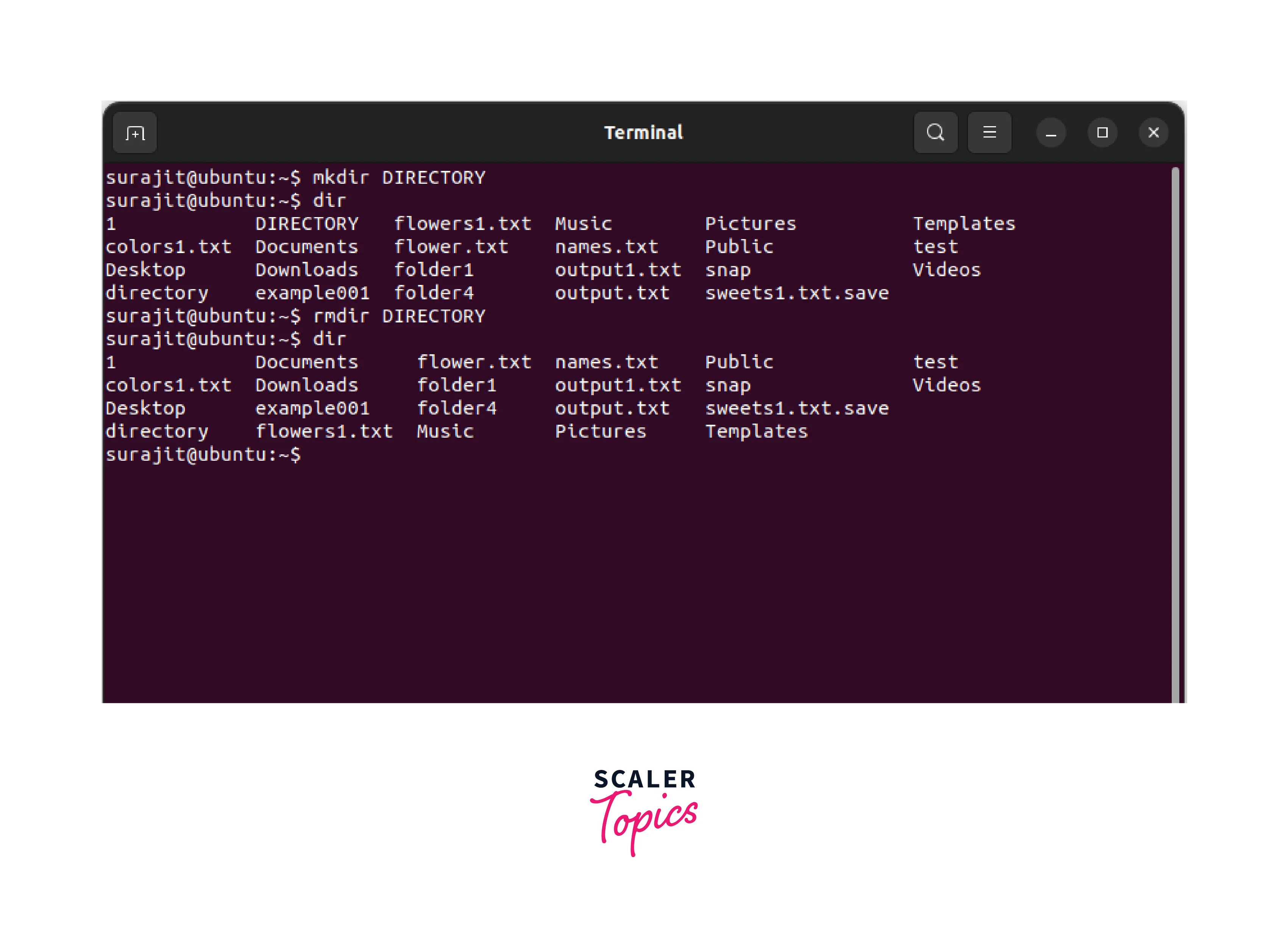Click the Terminal title text

[643, 133]
